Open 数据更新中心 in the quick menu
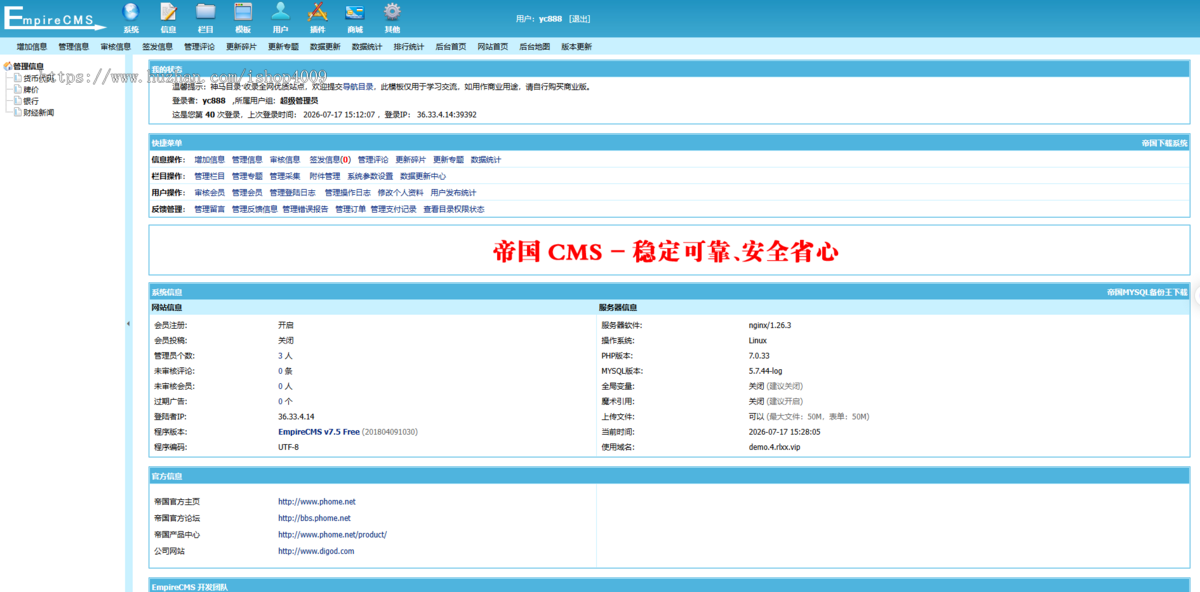This screenshot has width=1200, height=592. [423, 176]
